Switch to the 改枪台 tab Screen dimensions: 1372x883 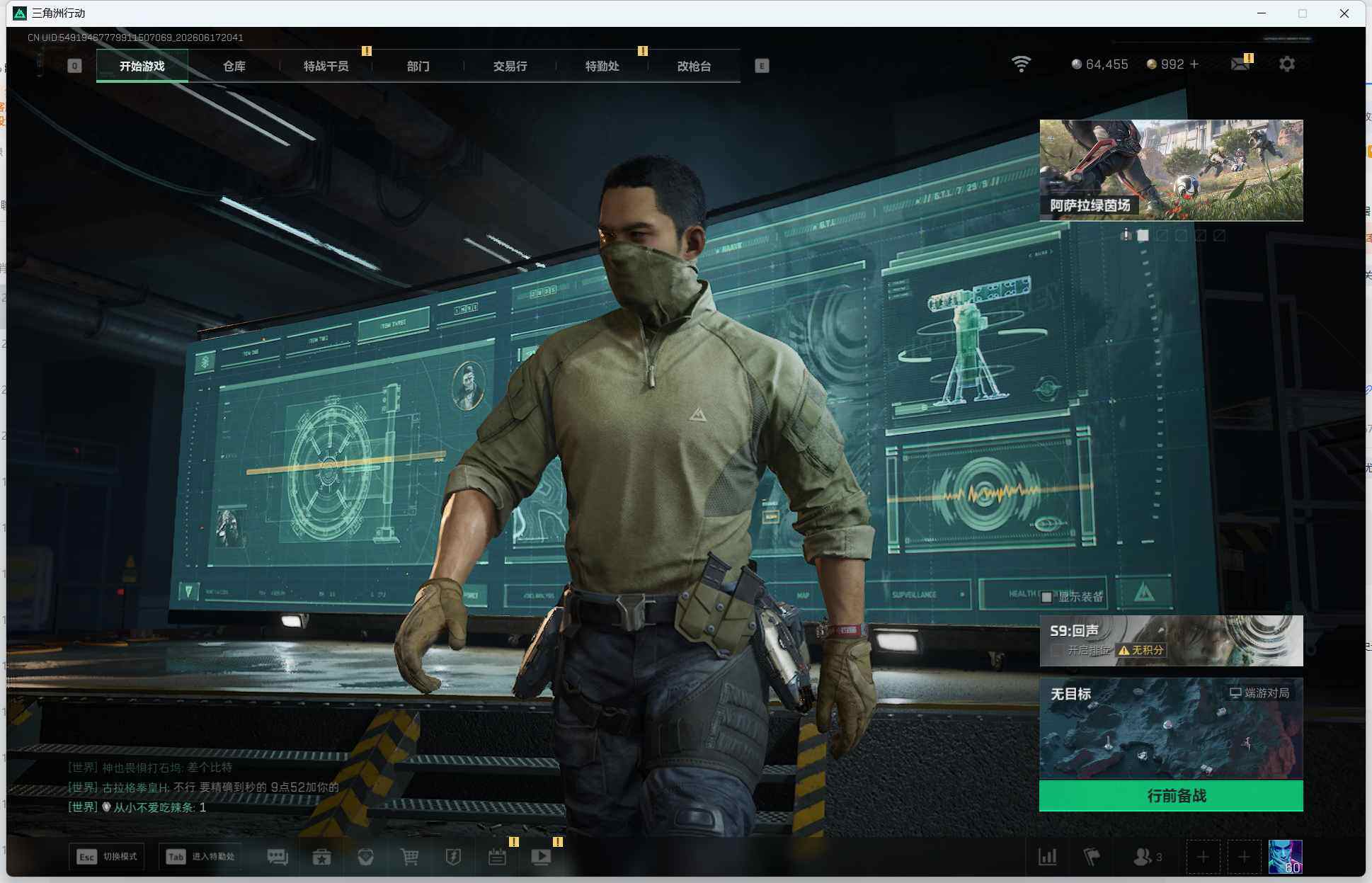coord(694,66)
